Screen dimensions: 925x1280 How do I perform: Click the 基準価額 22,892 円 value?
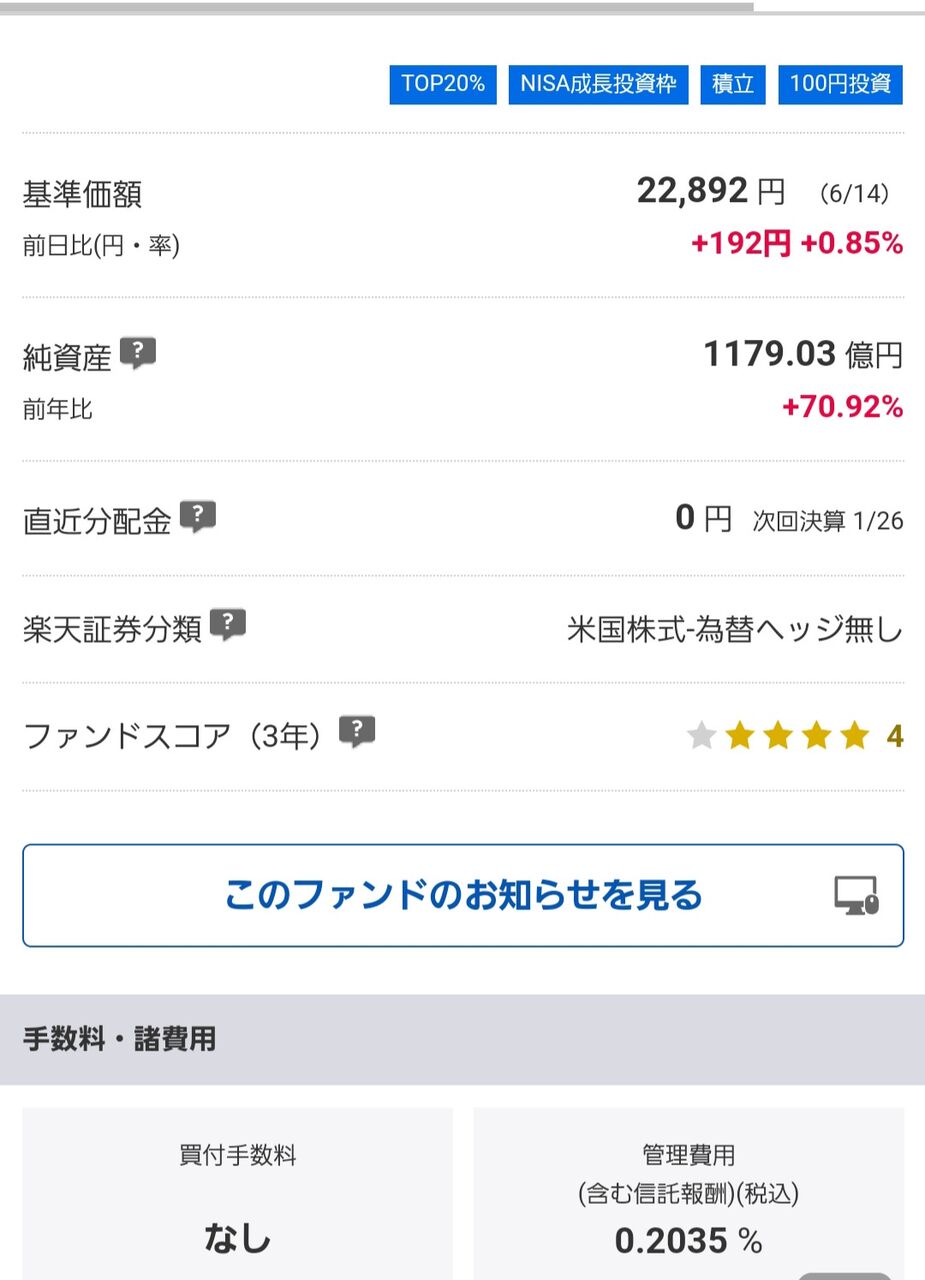click(711, 190)
